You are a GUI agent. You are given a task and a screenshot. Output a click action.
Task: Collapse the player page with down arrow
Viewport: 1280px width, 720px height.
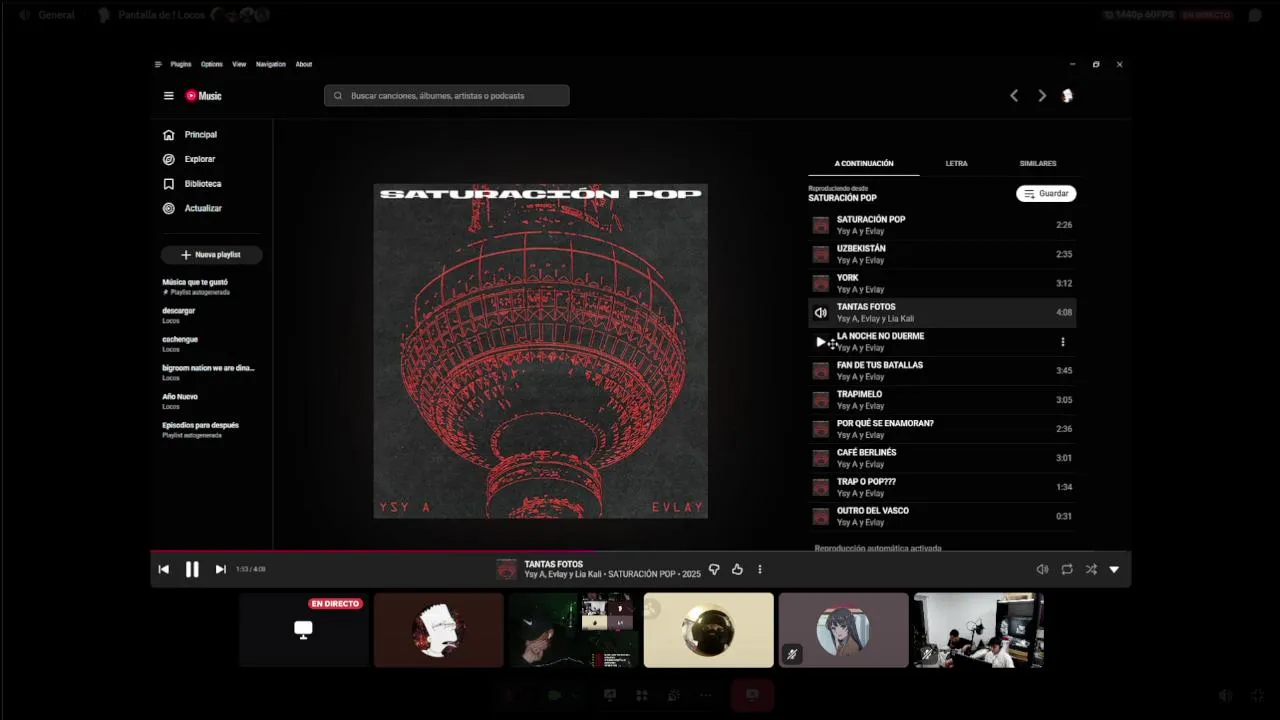(1114, 569)
